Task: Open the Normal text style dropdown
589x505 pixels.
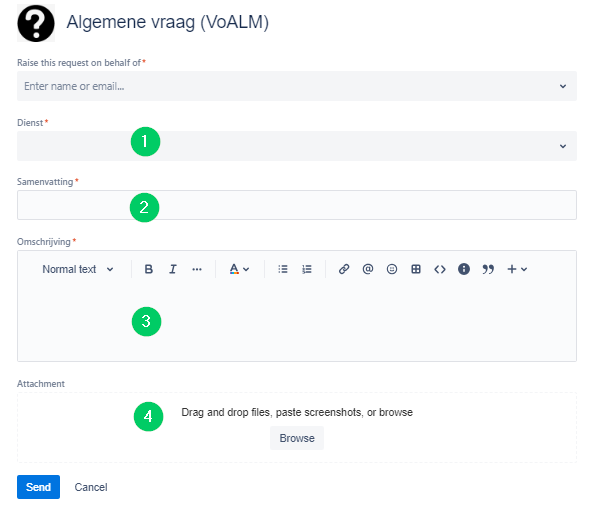Action: pyautogui.click(x=78, y=269)
